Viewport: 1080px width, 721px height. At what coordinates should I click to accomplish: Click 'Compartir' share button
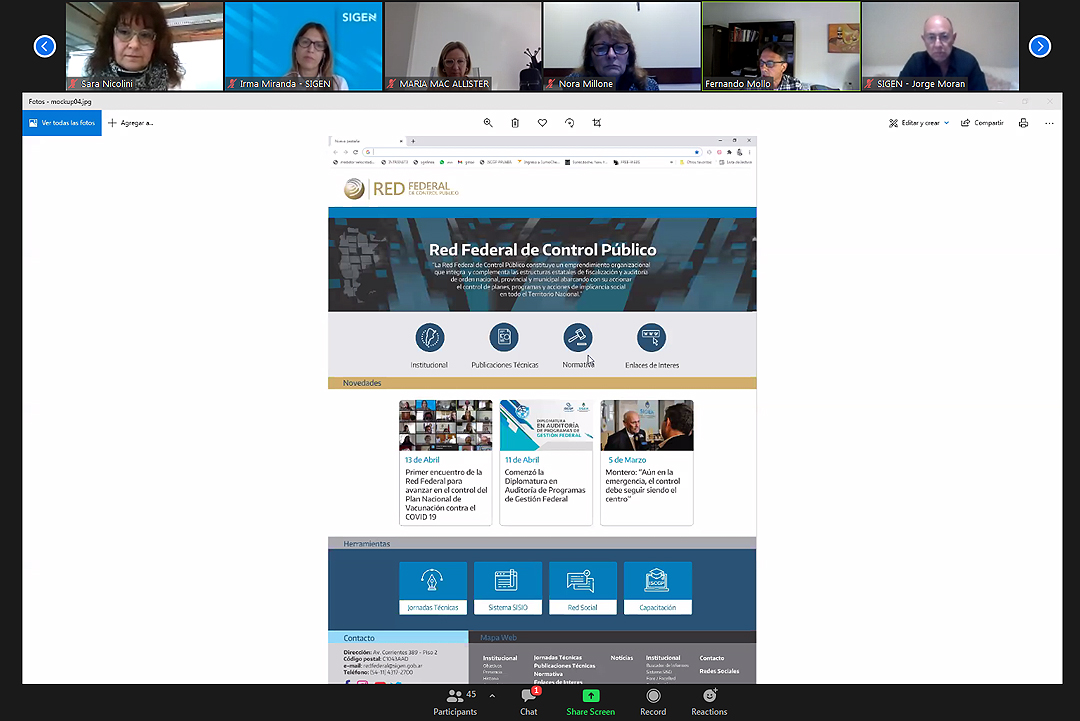click(982, 123)
